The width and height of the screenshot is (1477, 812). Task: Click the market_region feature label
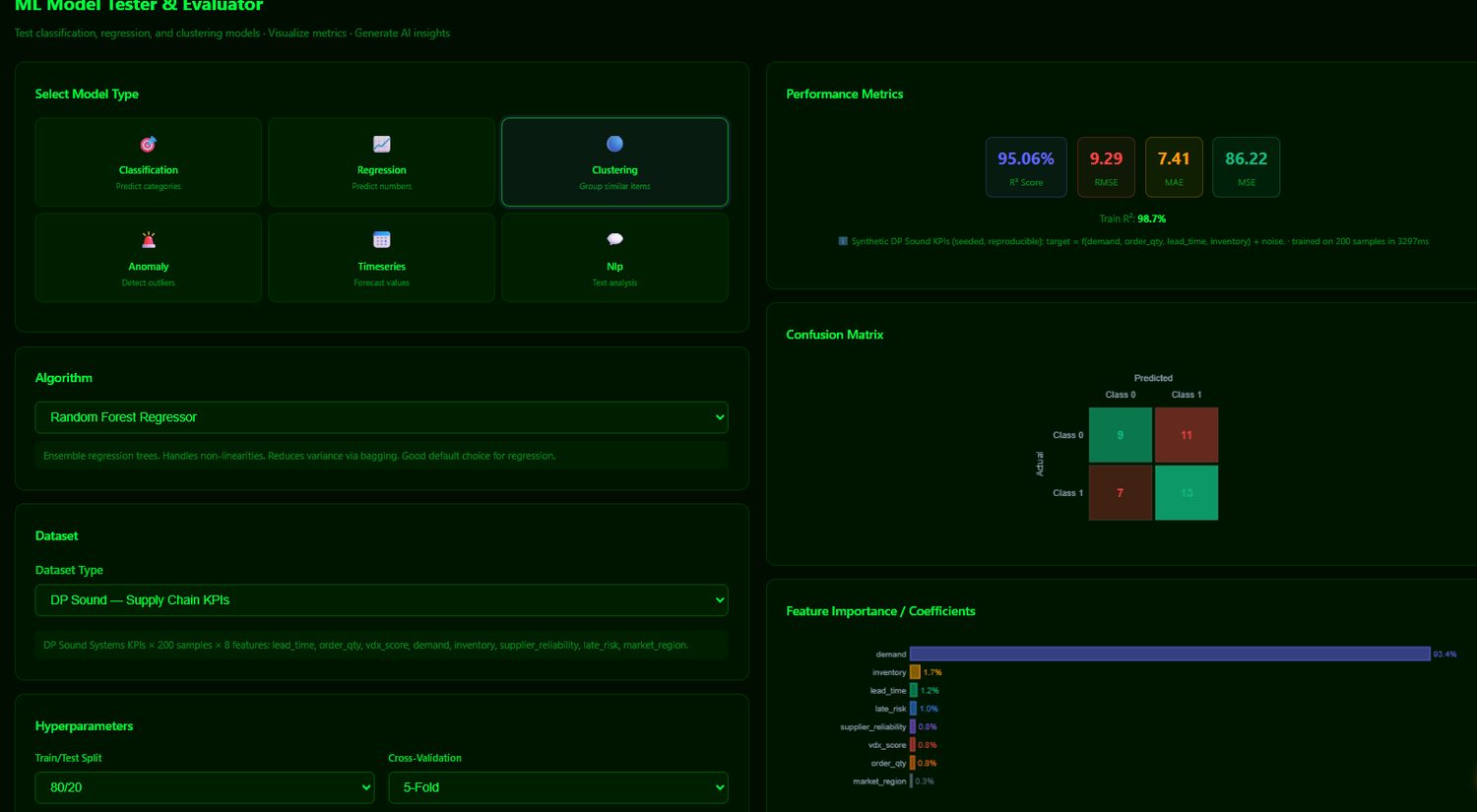tap(879, 781)
